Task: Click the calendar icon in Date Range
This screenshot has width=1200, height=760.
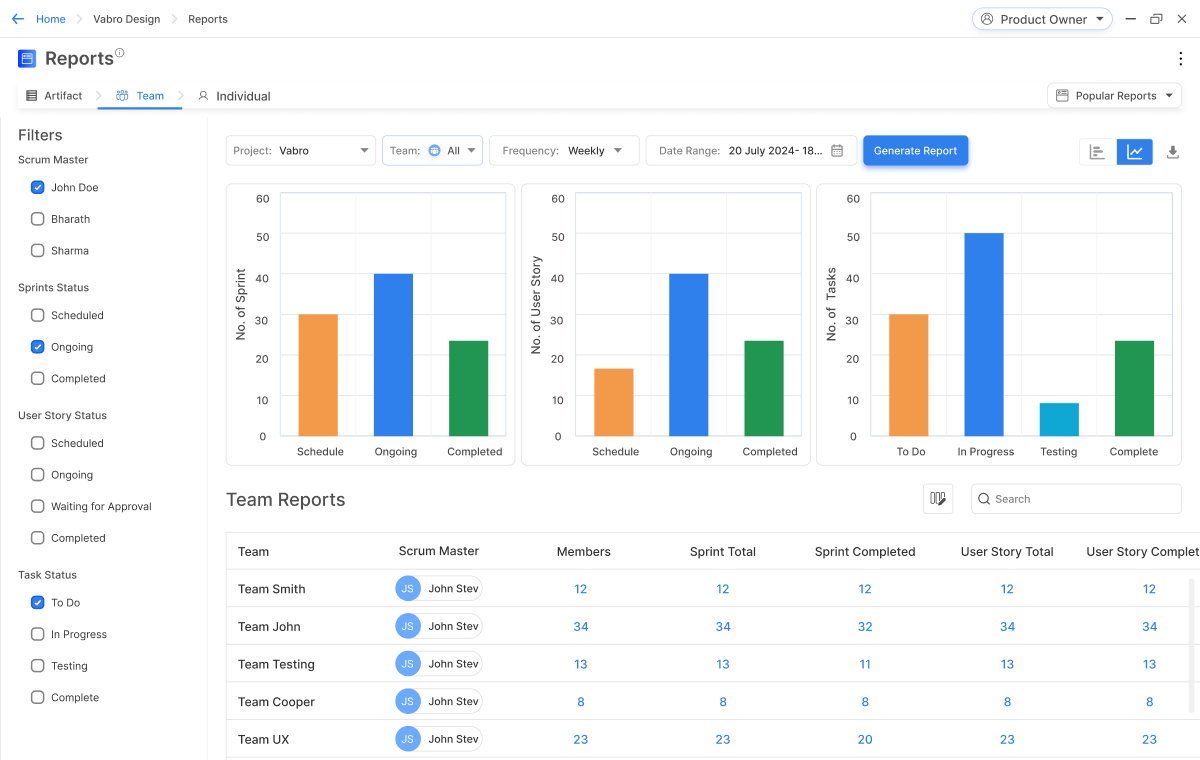Action: [837, 151]
